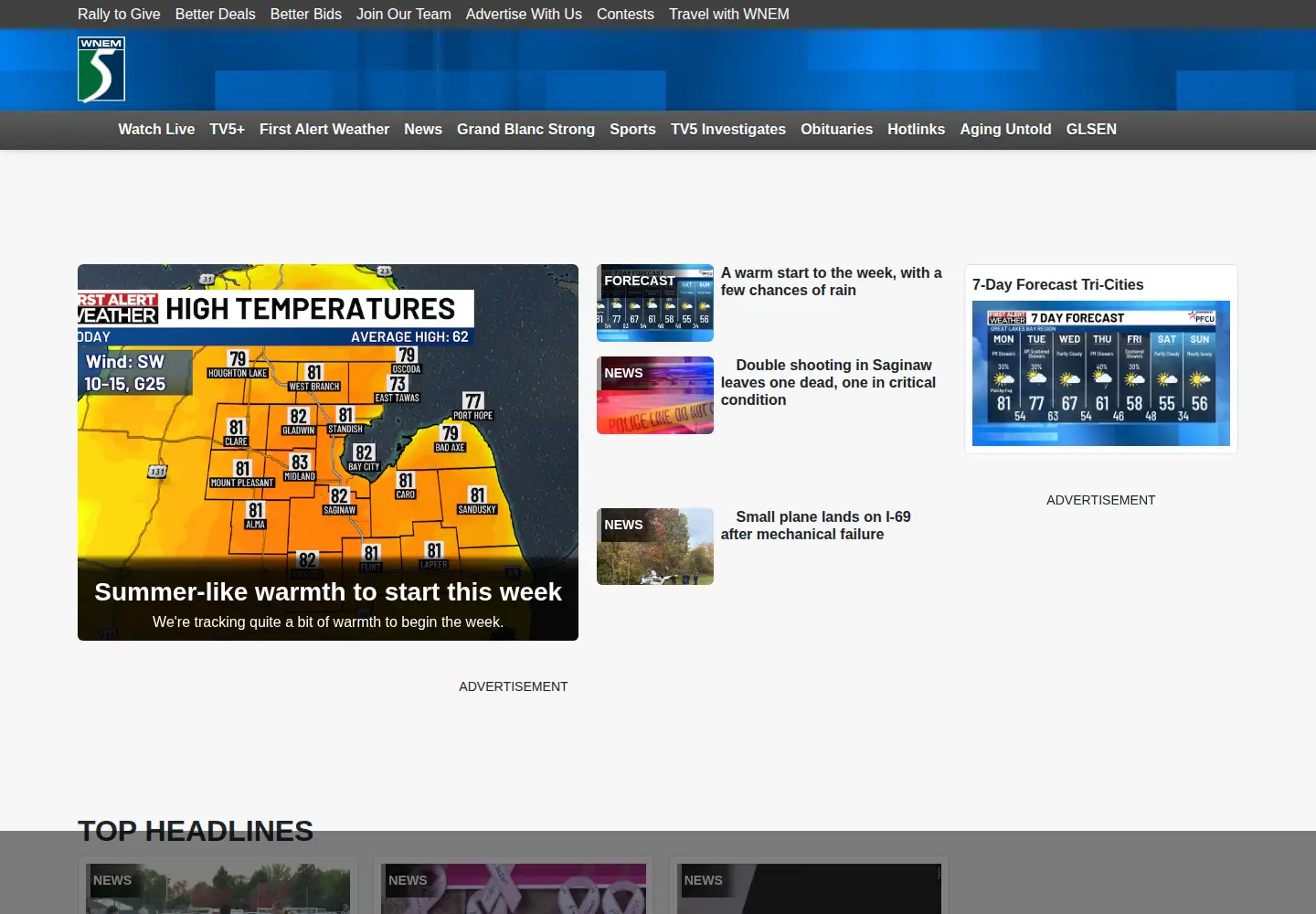Viewport: 1316px width, 914px height.
Task: Read 'A warm start to the week' article
Action: pyautogui.click(x=831, y=282)
